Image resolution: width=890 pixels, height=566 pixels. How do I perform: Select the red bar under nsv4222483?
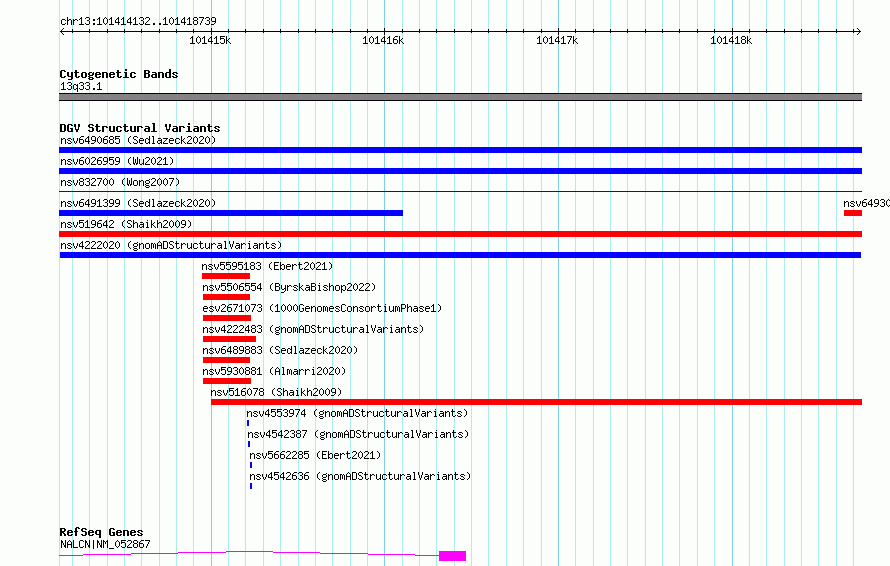pos(229,339)
